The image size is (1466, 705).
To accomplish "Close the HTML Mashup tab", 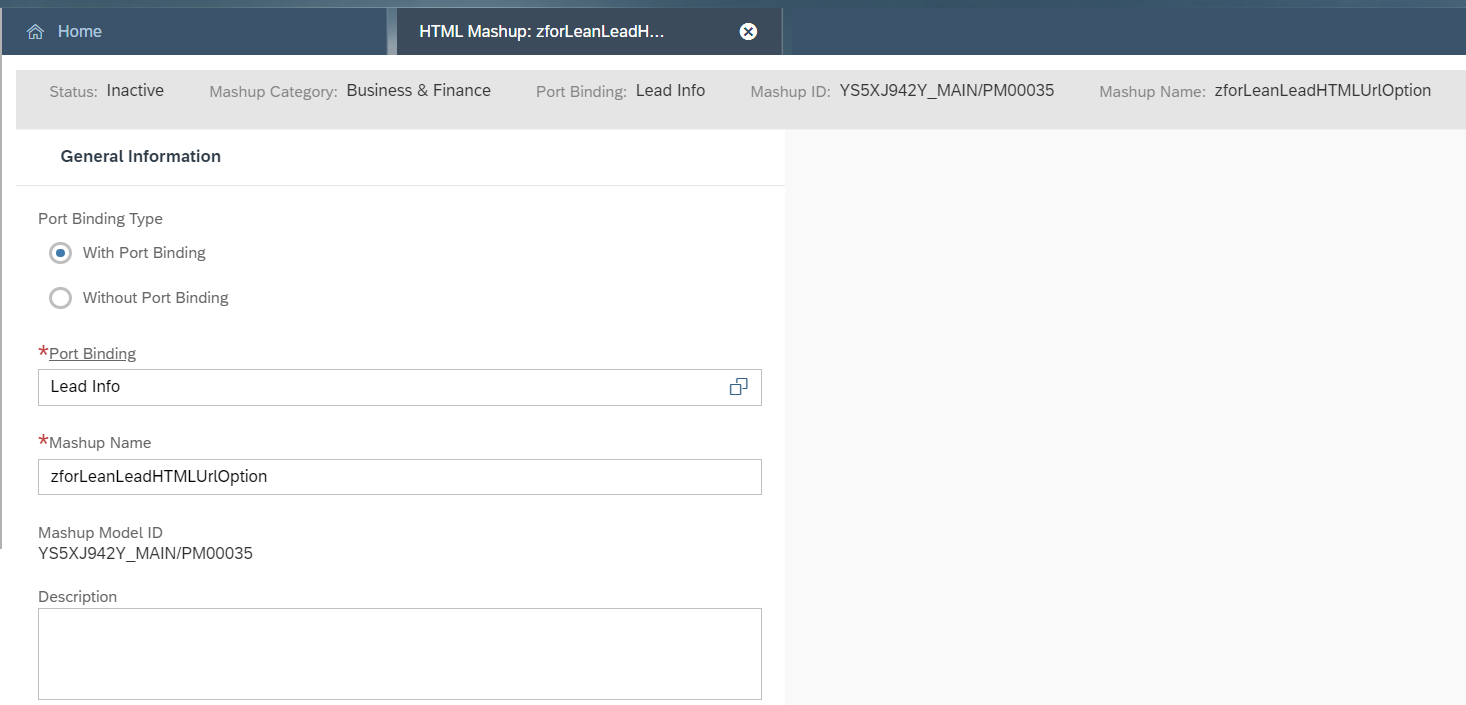I will click(x=748, y=32).
